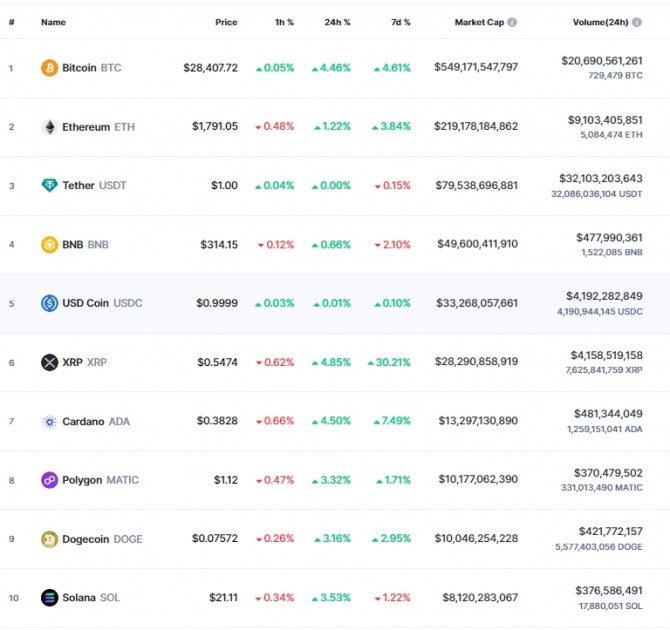Click the Ethereum diamond logo icon
The image size is (670, 630).
pyautogui.click(x=50, y=127)
